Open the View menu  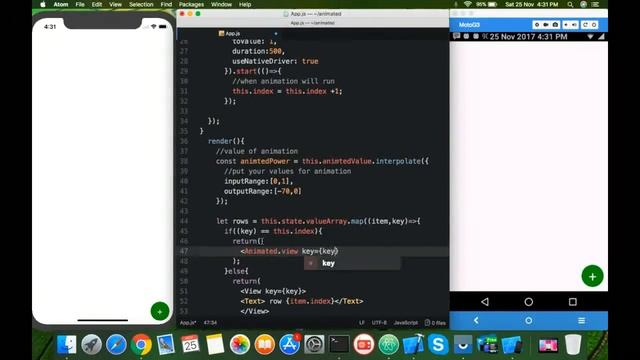(116, 4)
